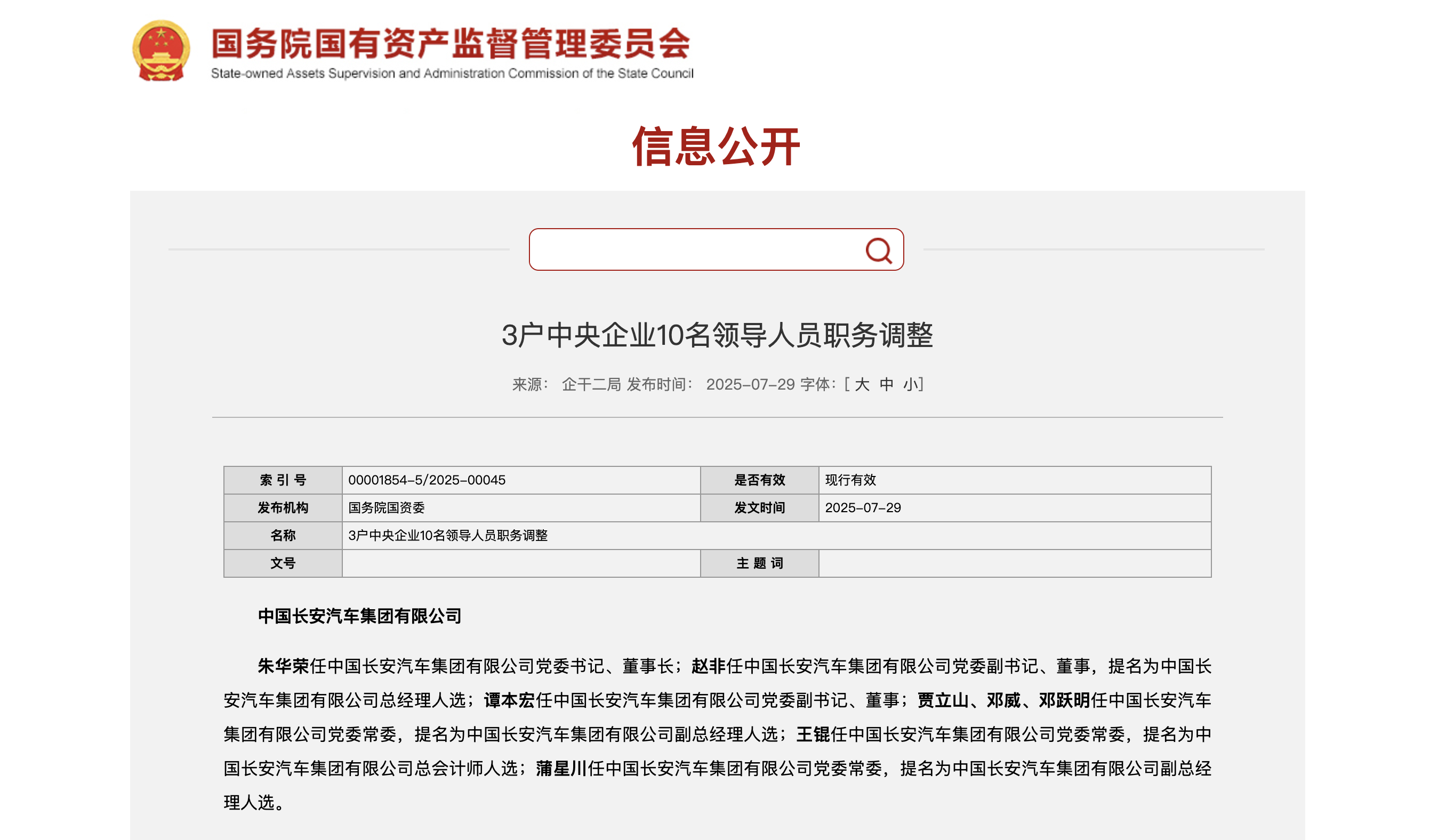Click the 国务院国资委 table cell
The height and width of the screenshot is (840, 1446).
click(x=521, y=508)
